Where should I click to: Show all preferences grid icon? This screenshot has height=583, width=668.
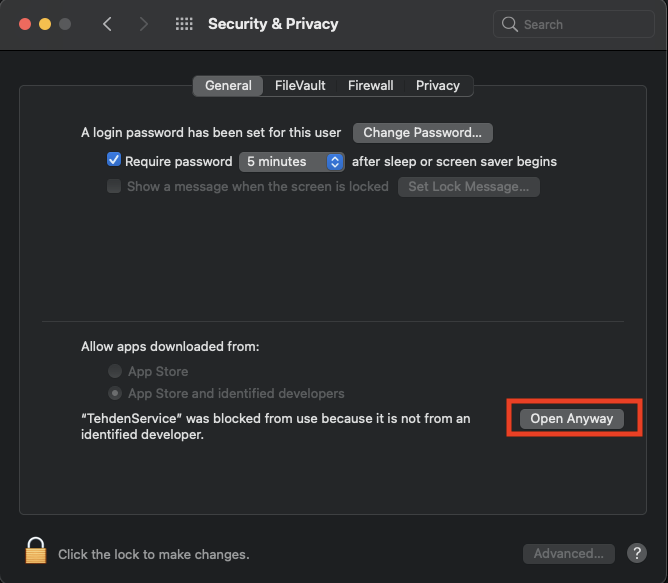[184, 24]
